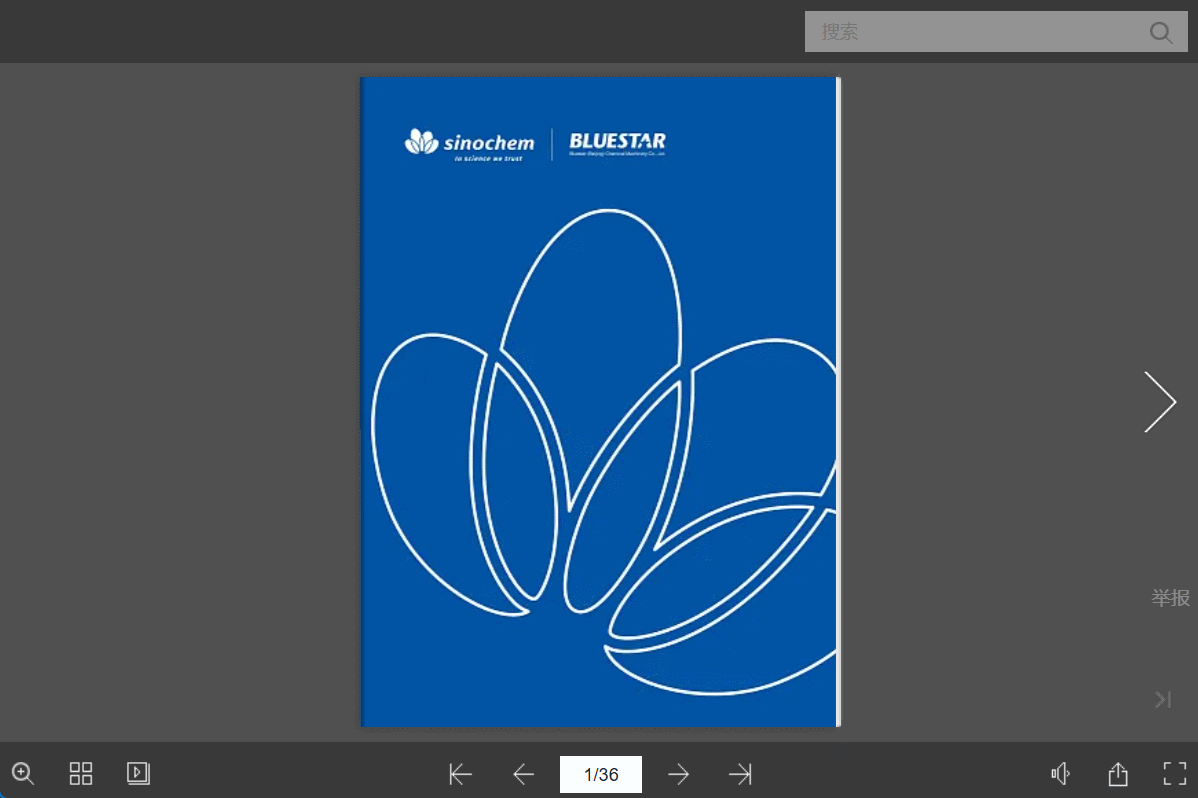The width and height of the screenshot is (1198, 798).
Task: Click the 举报 report link
Action: tap(1170, 598)
